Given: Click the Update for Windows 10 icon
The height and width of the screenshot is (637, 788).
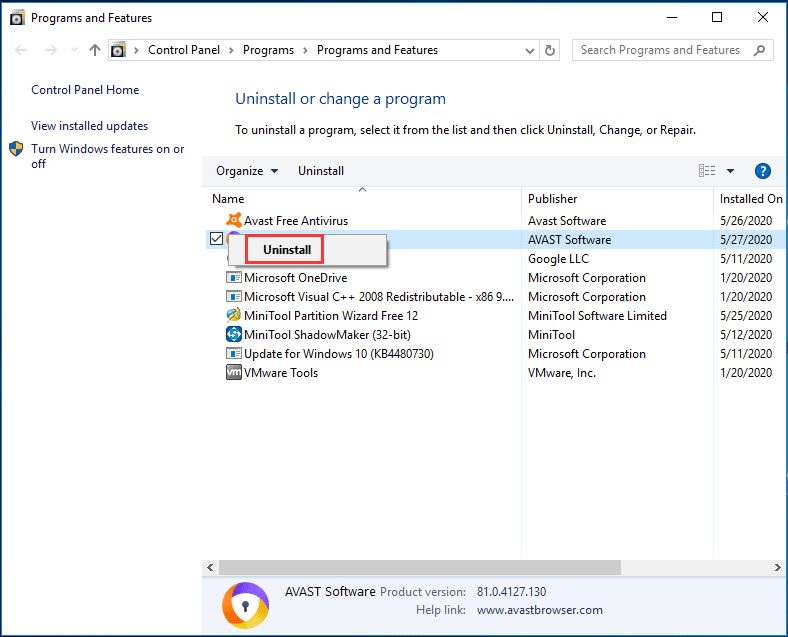Looking at the screenshot, I should 234,354.
